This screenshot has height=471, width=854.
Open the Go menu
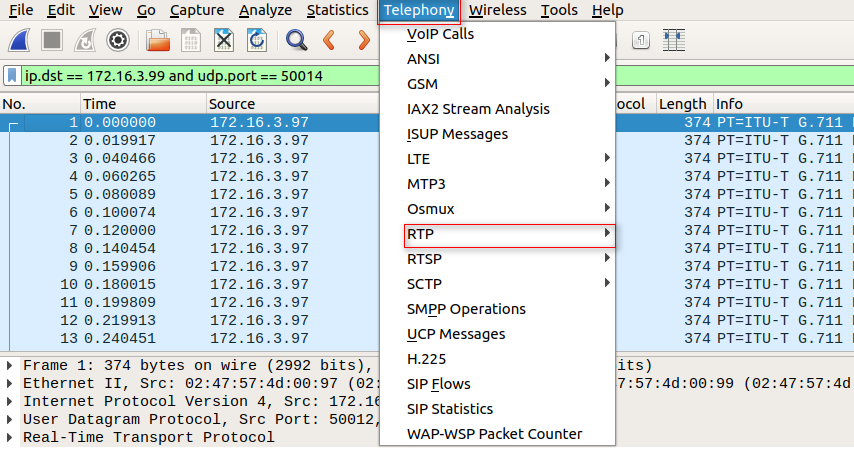[146, 10]
